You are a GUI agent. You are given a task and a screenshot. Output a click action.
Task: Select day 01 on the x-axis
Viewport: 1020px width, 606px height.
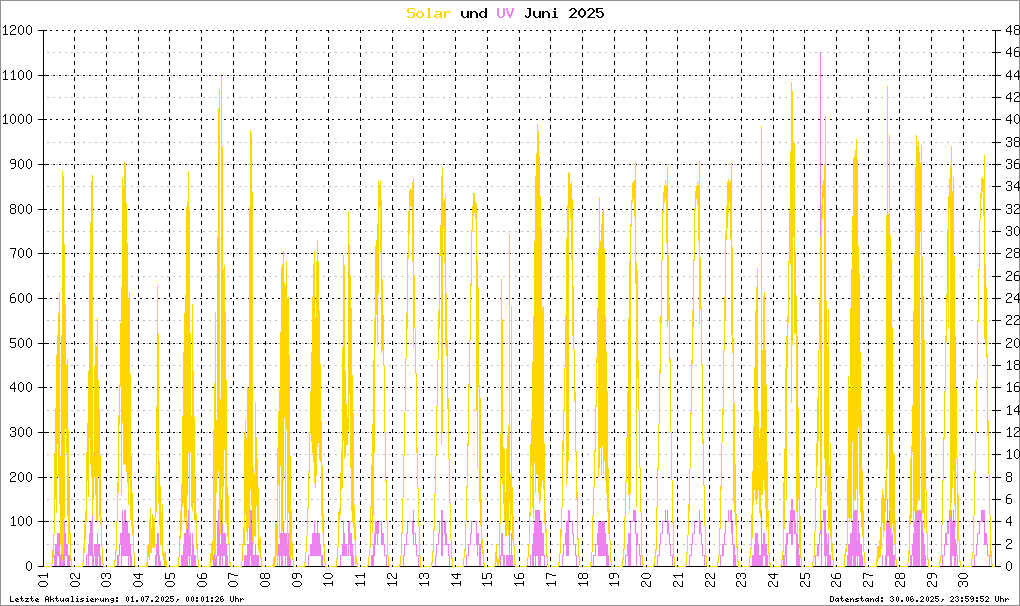[44, 580]
